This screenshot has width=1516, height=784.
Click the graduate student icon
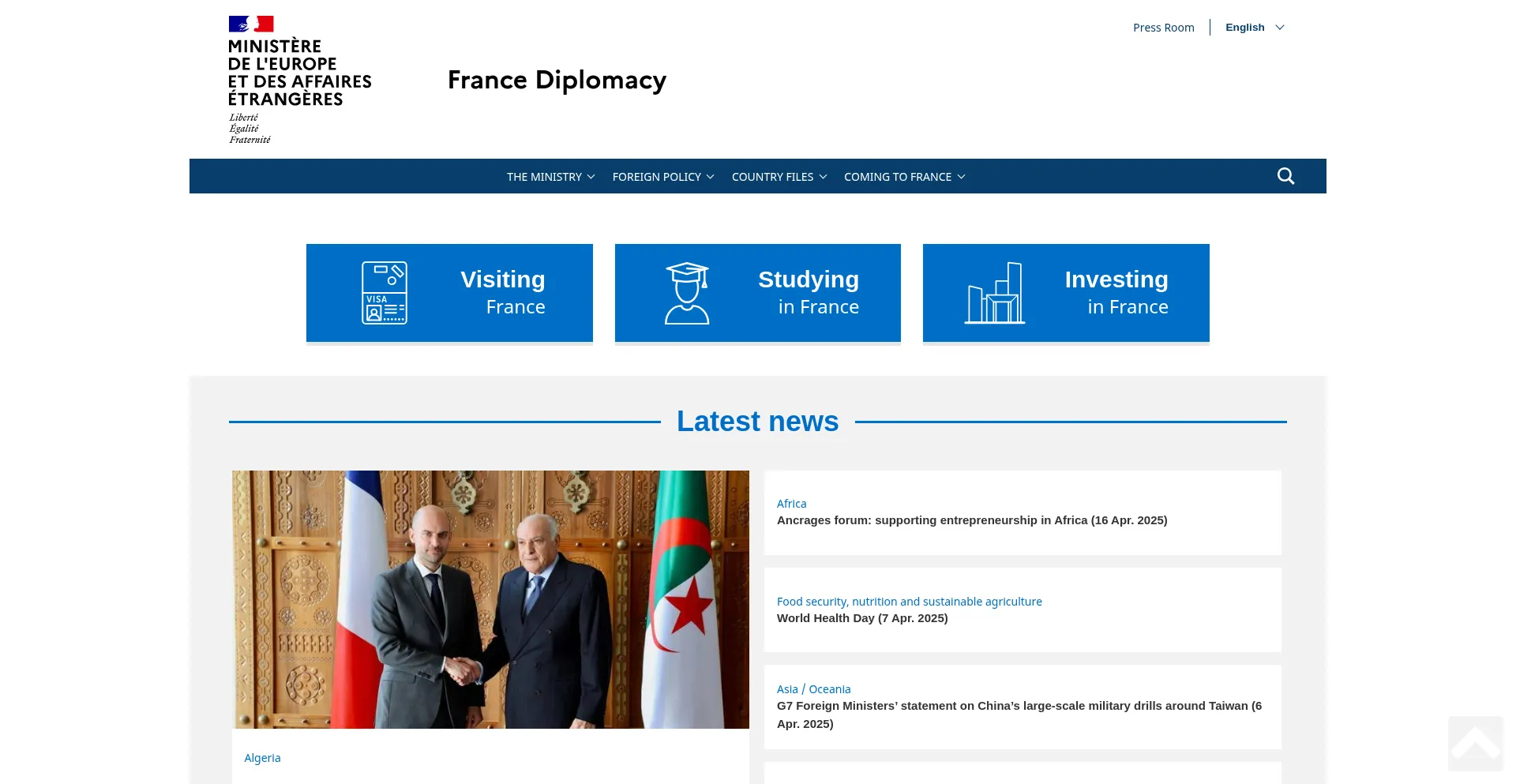(687, 293)
